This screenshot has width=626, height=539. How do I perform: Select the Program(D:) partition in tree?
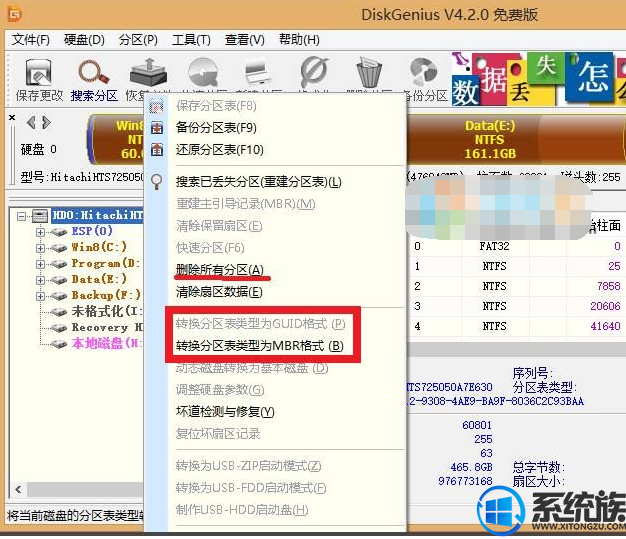(x=106, y=263)
